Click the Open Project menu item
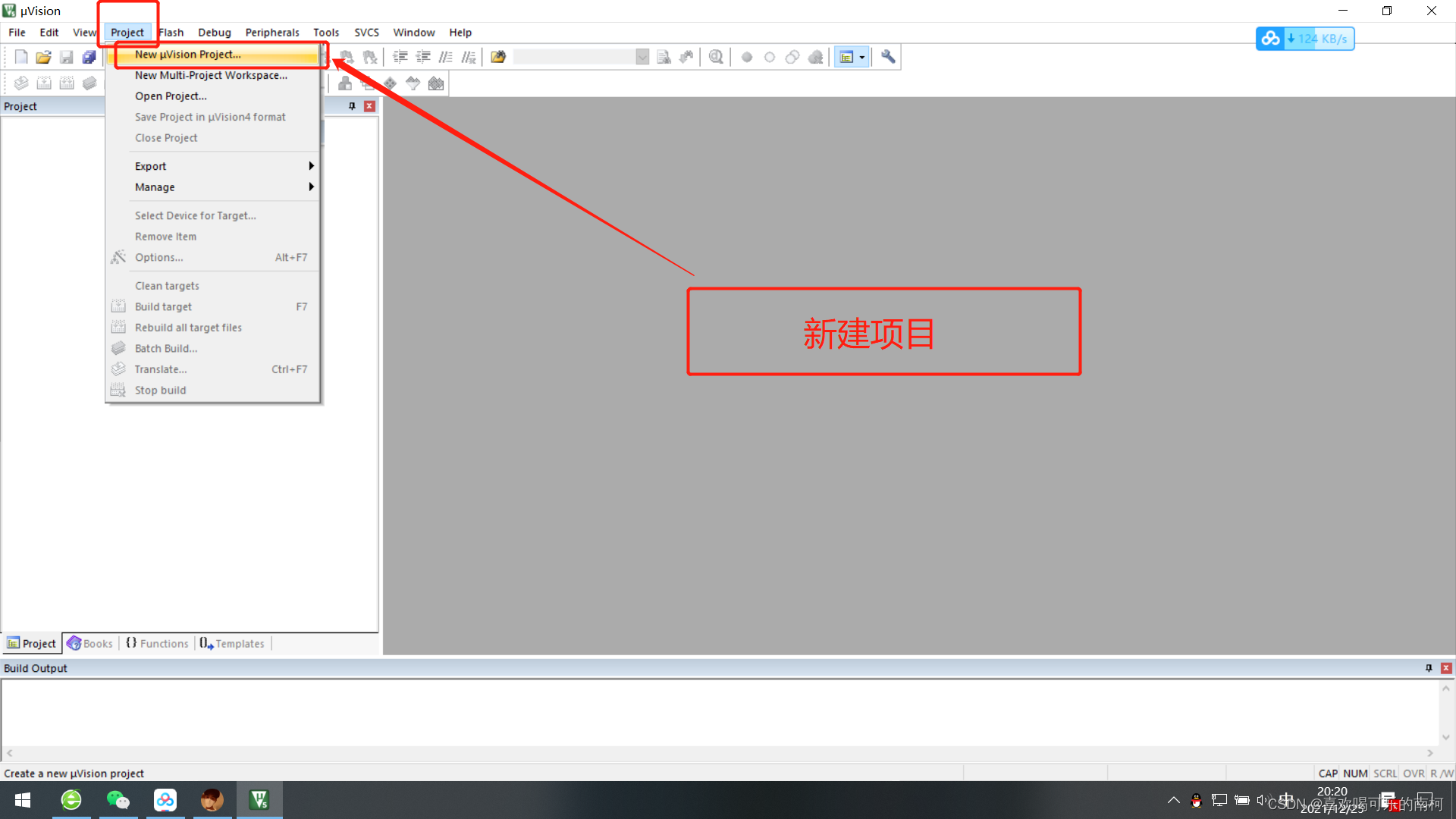The image size is (1456, 819). 170,95
